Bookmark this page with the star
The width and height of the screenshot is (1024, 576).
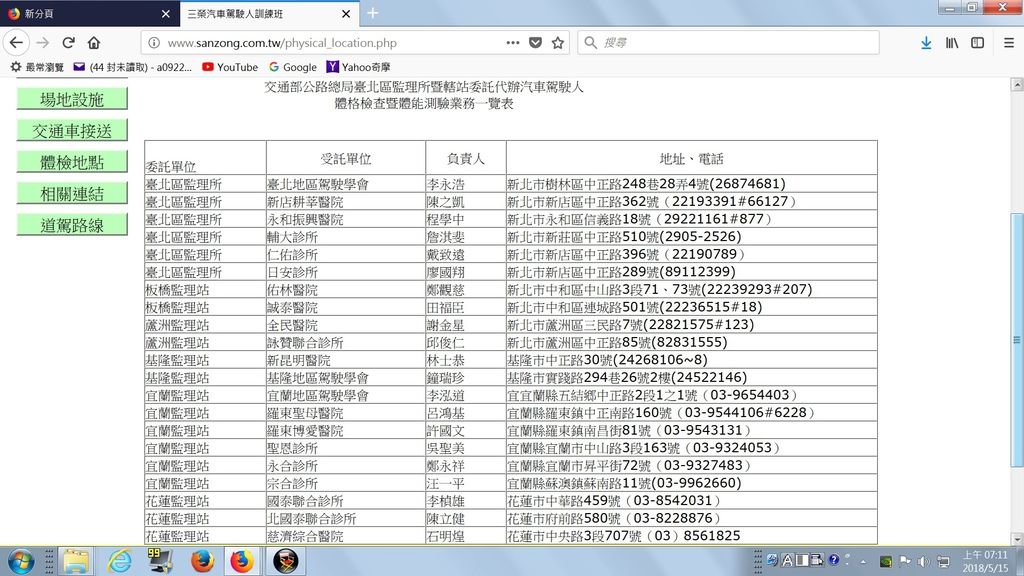click(558, 42)
